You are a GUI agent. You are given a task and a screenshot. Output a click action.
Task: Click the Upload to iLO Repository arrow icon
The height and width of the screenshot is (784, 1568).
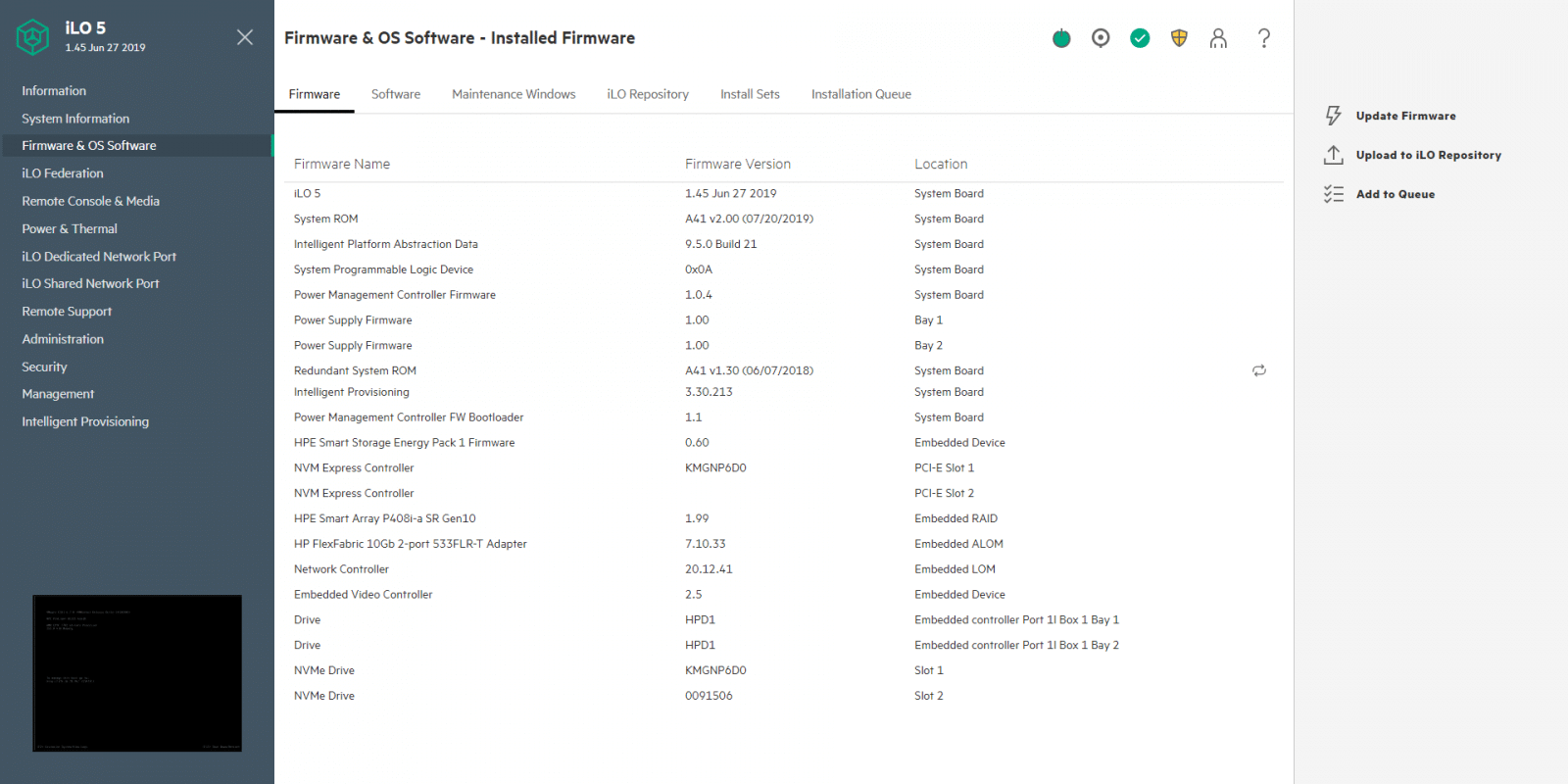(1333, 155)
